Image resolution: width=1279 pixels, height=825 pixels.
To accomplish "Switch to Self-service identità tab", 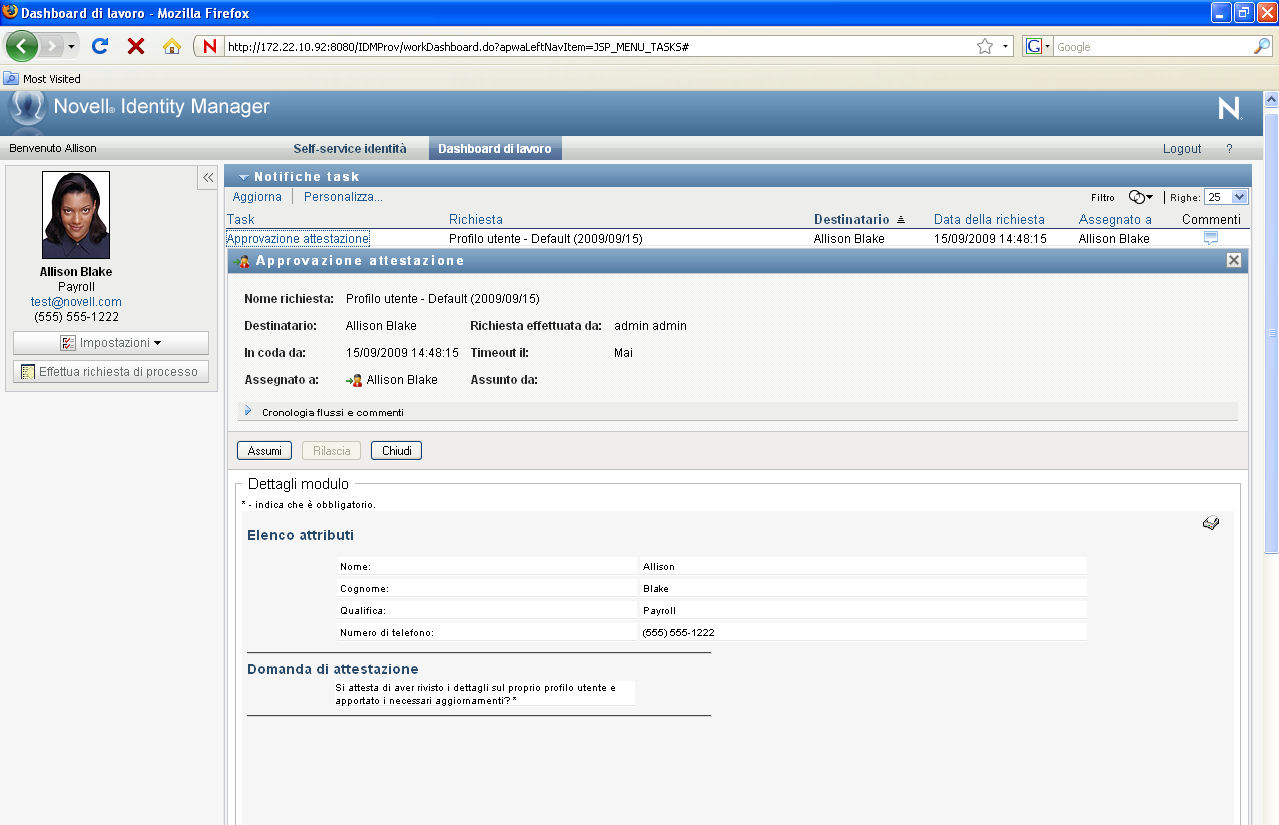I will point(350,148).
